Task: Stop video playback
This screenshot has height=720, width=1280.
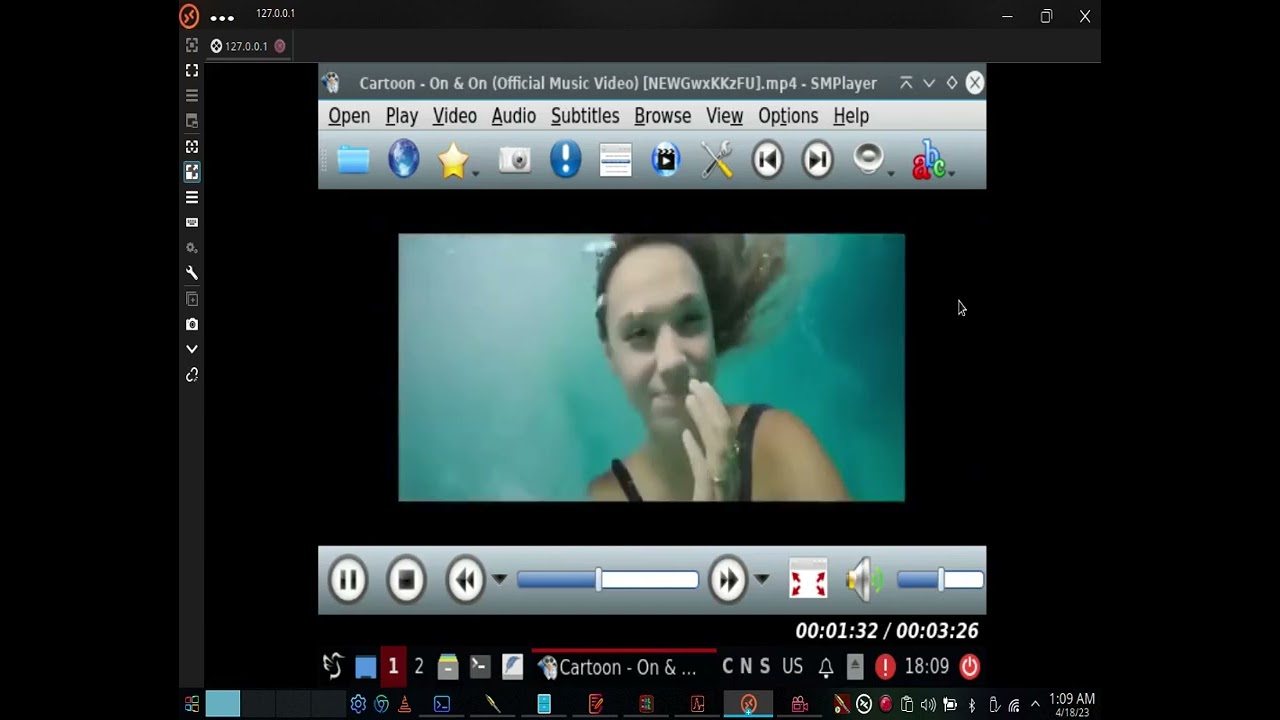Action: [406, 580]
